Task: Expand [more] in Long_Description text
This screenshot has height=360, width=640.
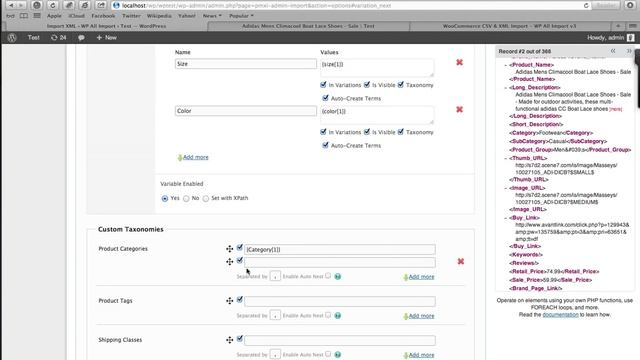Action: 616,109
